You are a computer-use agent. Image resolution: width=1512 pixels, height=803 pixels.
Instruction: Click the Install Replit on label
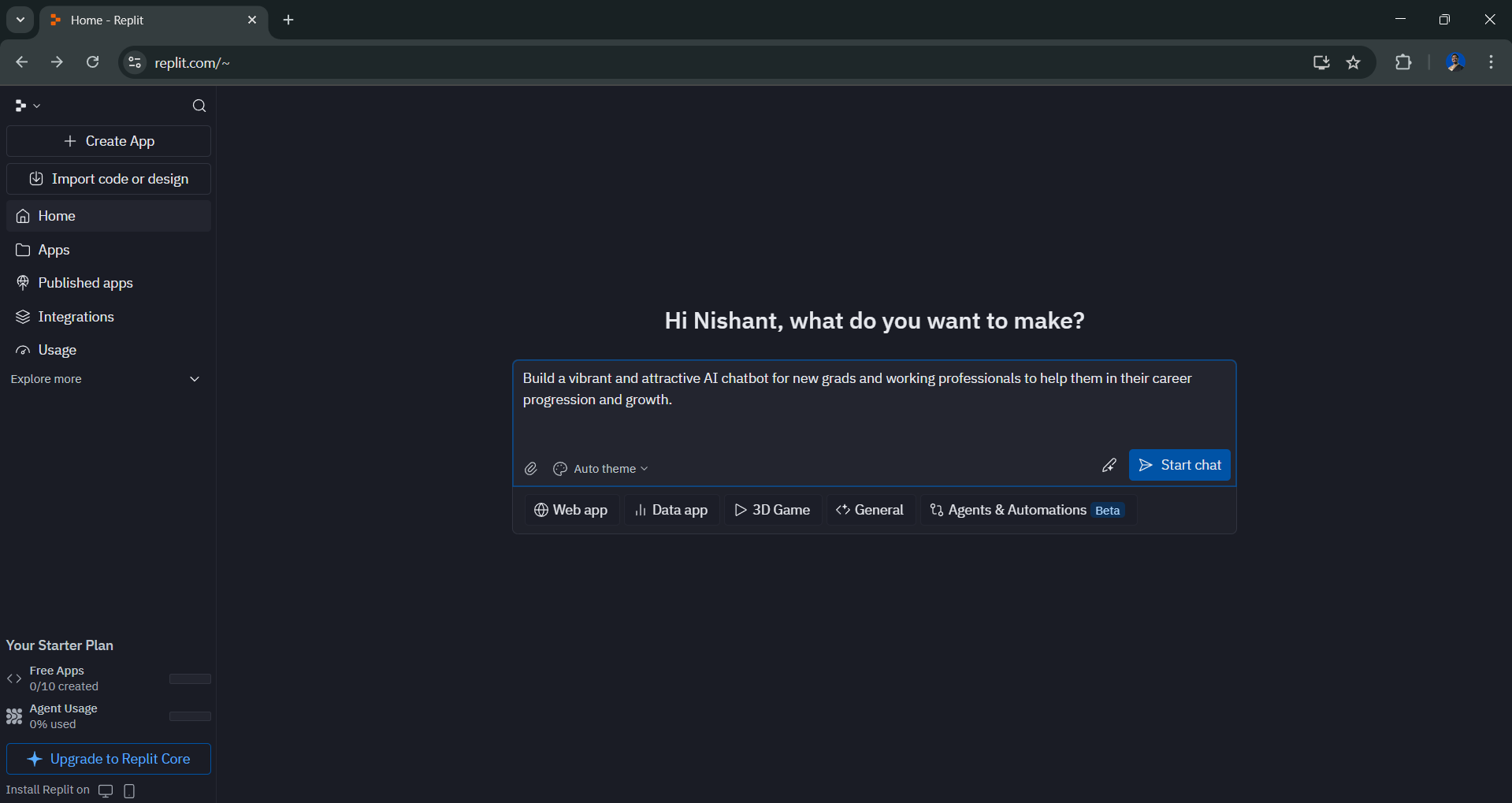48,790
